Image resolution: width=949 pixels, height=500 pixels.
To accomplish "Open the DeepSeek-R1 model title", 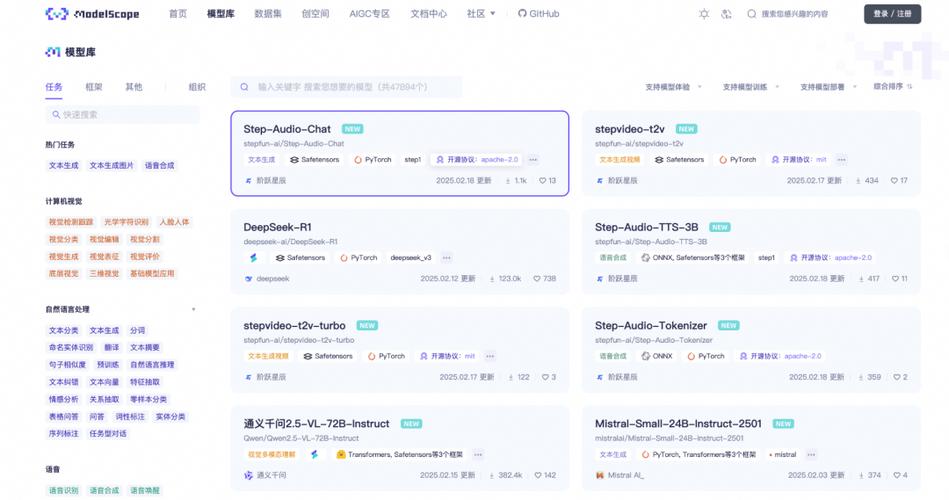I will pos(277,227).
